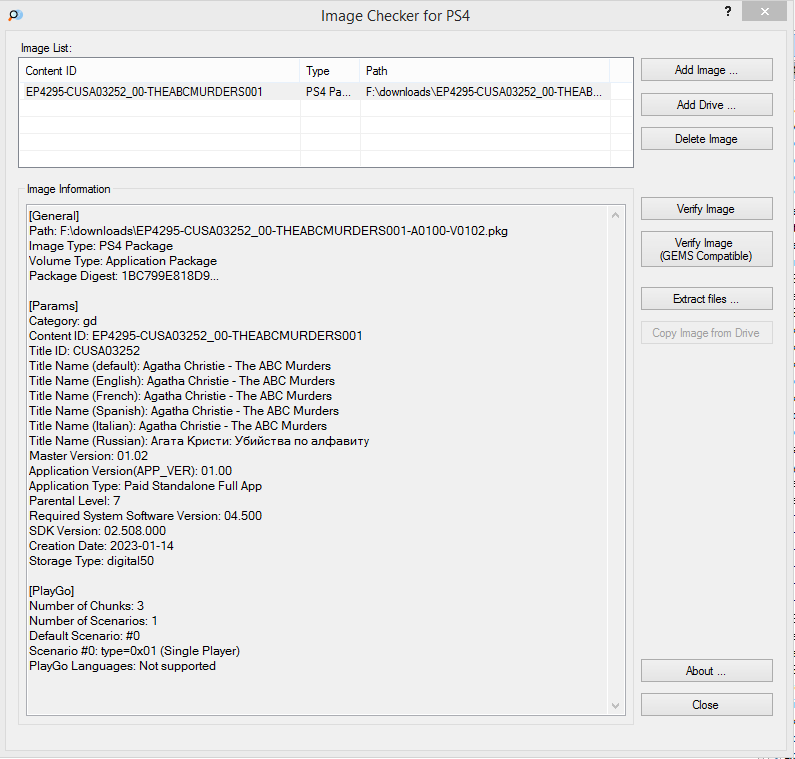
Task: Click scroll up arrow in Image Information
Action: [x=616, y=215]
